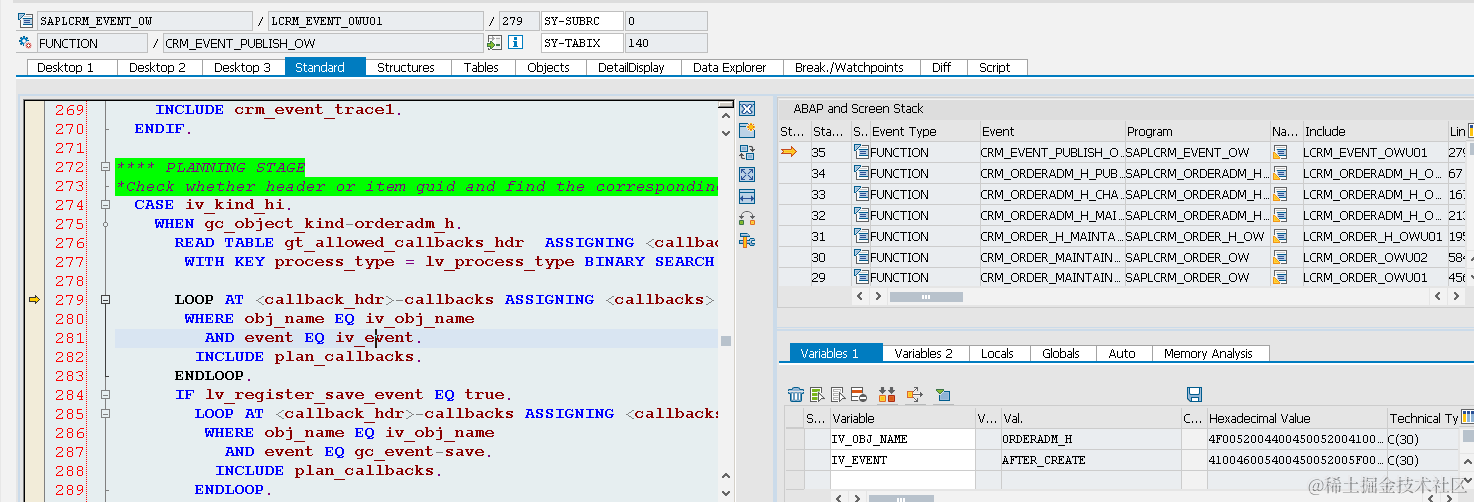This screenshot has height=502, width=1474.
Task: Click the filter funnel icon in Variables toolbar
Action: [942, 394]
